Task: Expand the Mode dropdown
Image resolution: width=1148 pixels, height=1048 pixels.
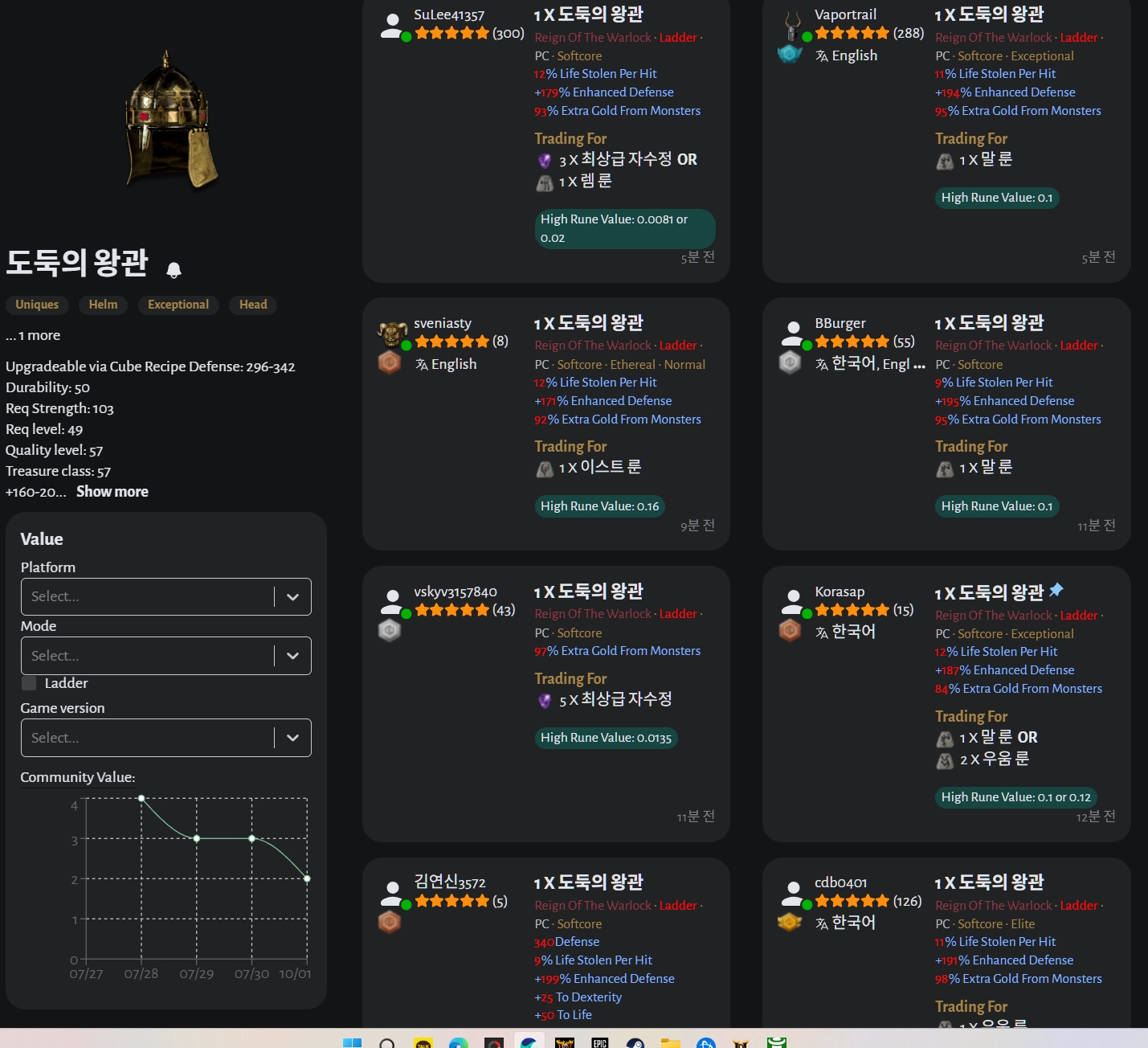Action: pyautogui.click(x=165, y=656)
